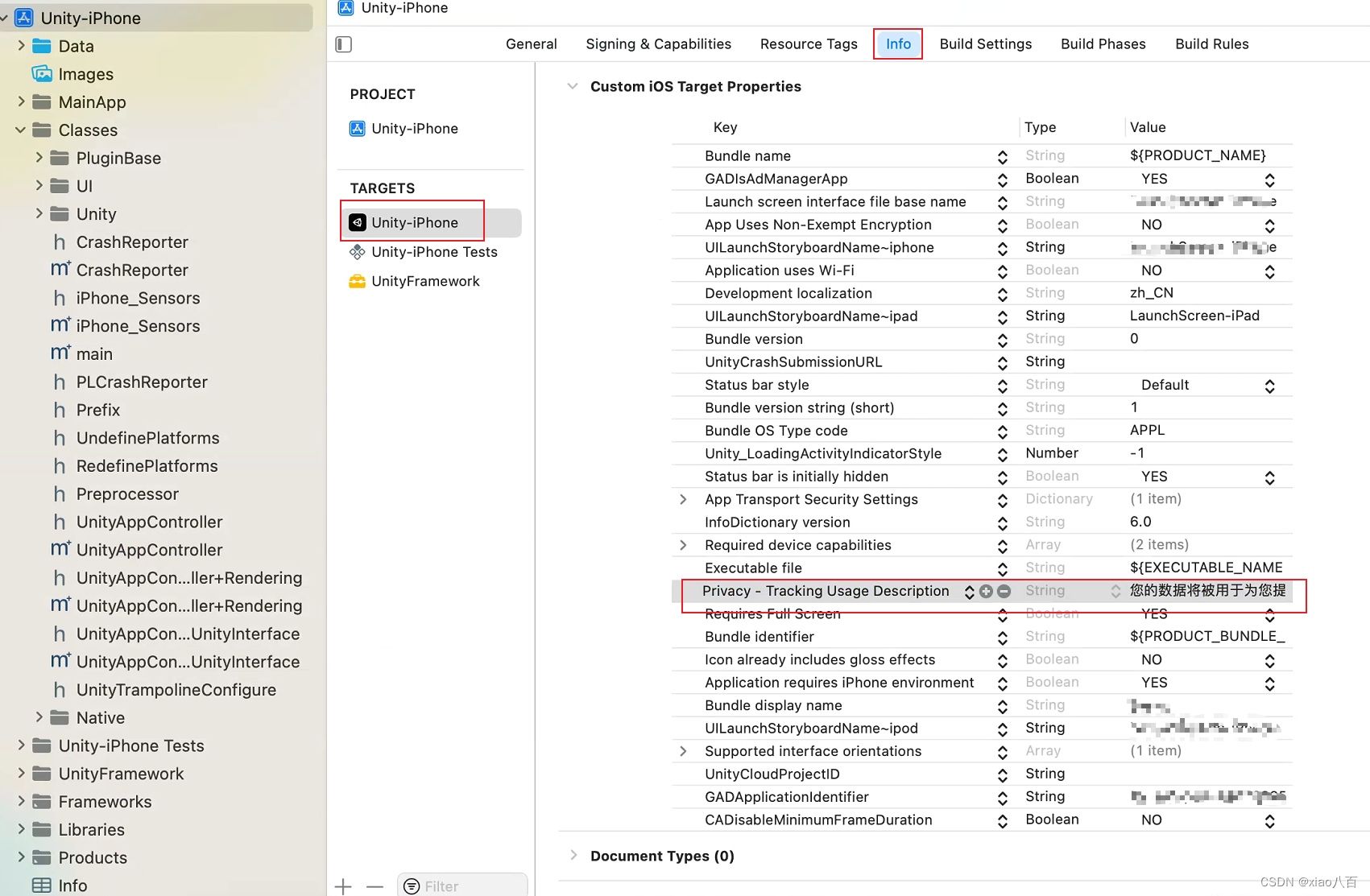Select the UnityFramework toolbox icon

pos(358,281)
